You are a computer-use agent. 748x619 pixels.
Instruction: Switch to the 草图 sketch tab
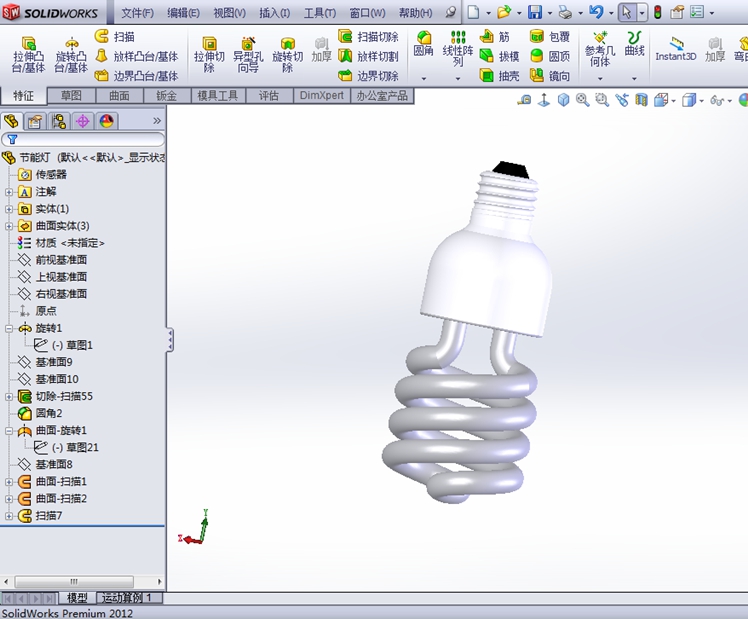tap(71, 95)
